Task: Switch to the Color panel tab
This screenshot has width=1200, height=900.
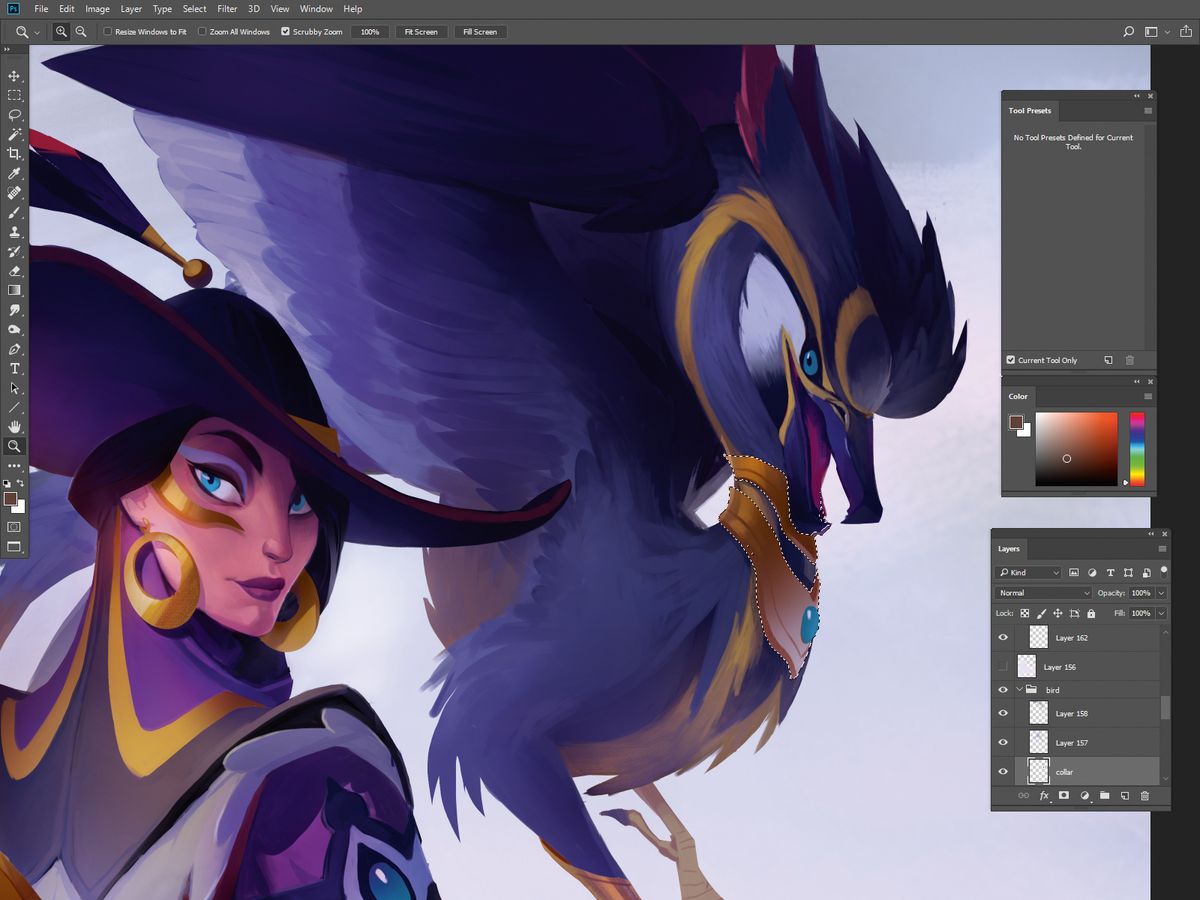Action: tap(1017, 396)
